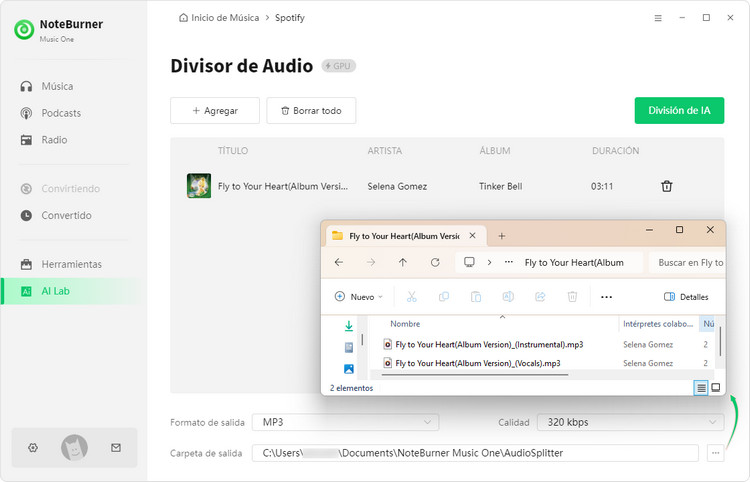Image resolution: width=750 pixels, height=482 pixels.
Task: Open Formato de salida MP3 dropdown
Action: [x=345, y=422]
